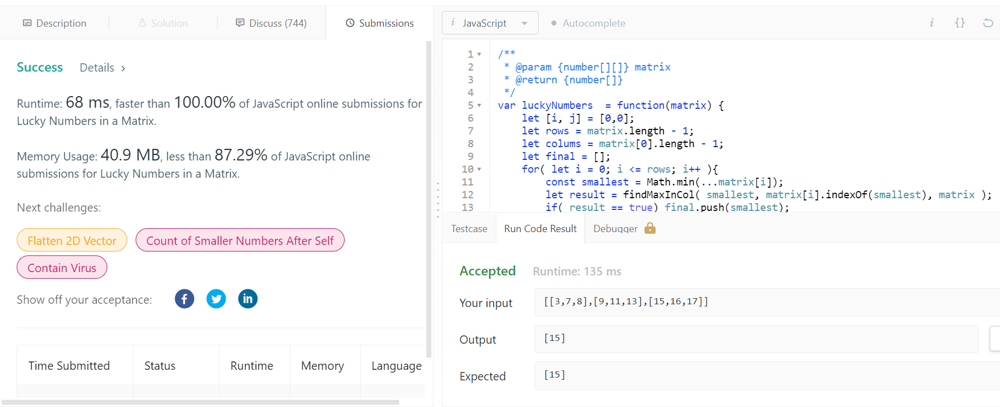
Task: Open the JavaScript language dropdown
Action: 490,23
